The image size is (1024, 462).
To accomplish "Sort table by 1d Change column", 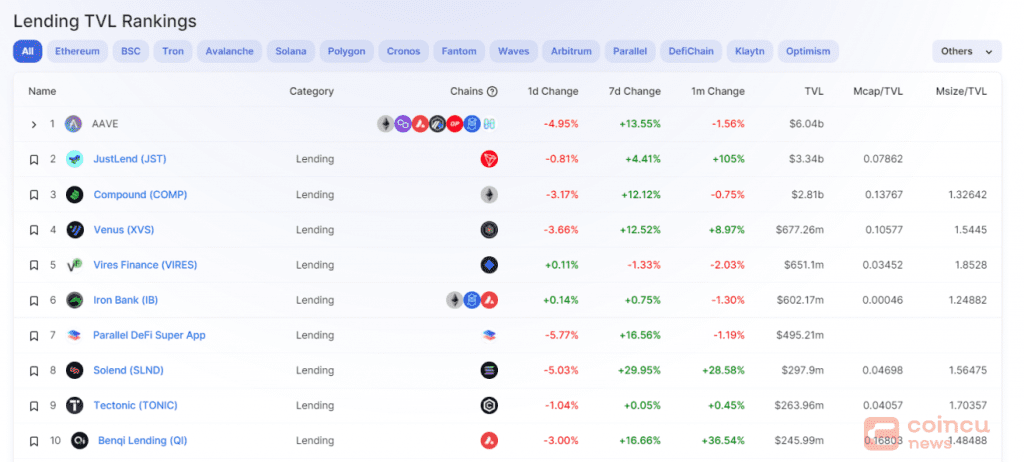I will pyautogui.click(x=552, y=91).
